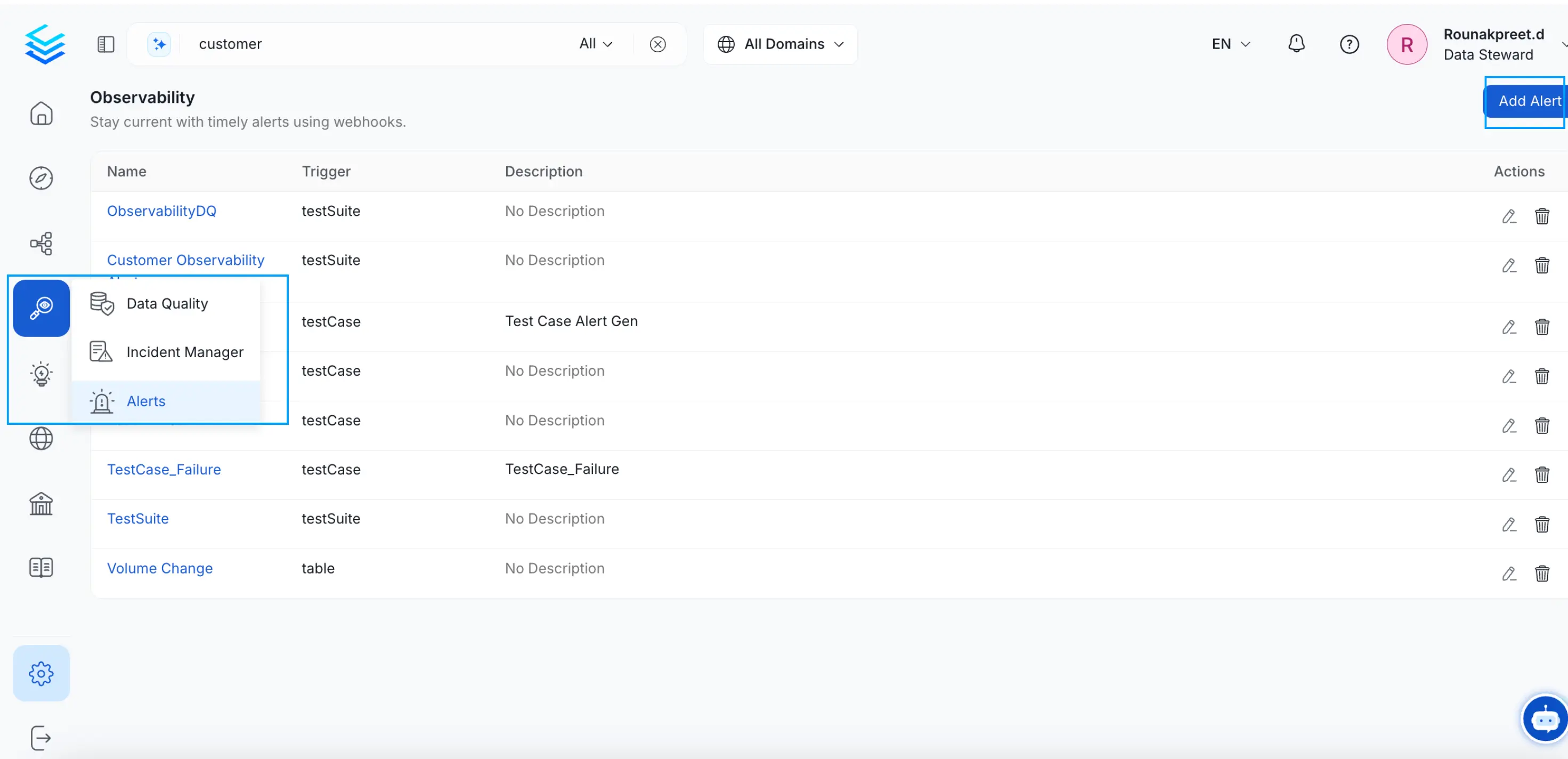The image size is (1568, 759).
Task: Edit the TestSuite alert
Action: click(x=1509, y=524)
